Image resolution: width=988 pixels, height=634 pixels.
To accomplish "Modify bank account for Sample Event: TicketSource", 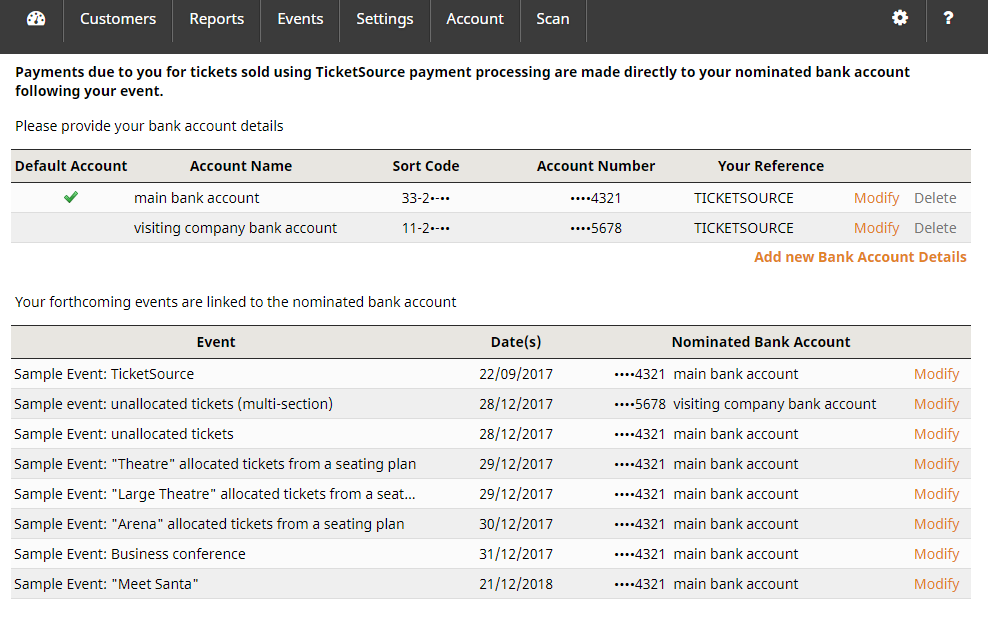I will tap(936, 374).
